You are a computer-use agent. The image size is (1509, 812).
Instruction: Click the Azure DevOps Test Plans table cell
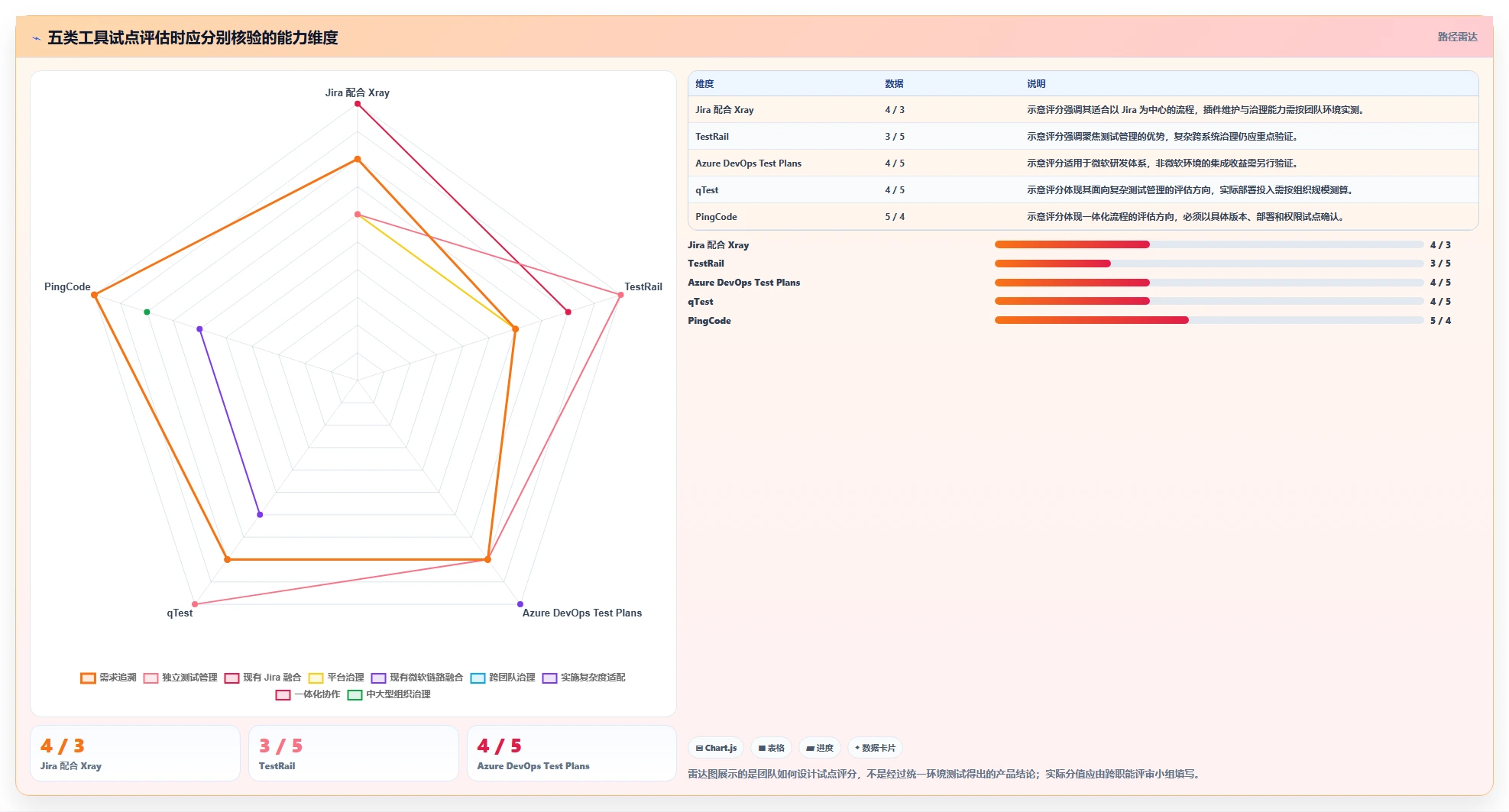pos(748,163)
